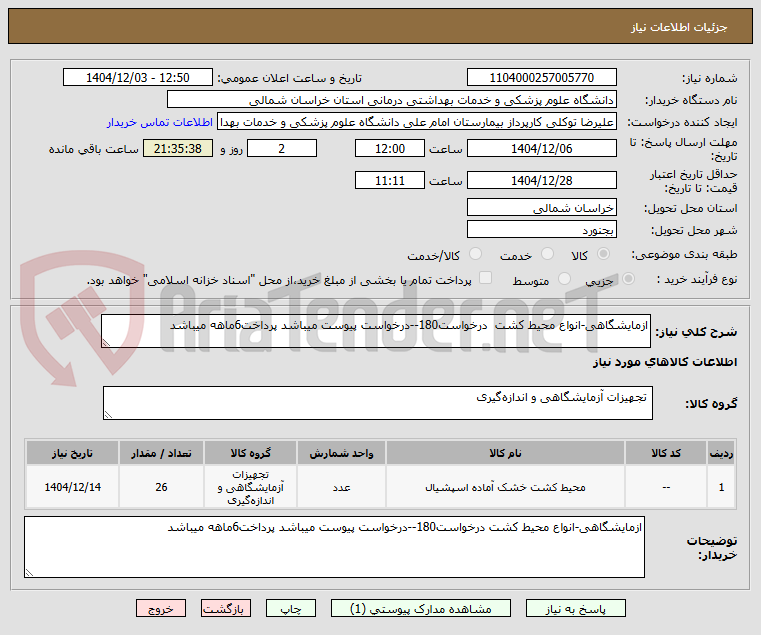
Task: Click the announcement date field 1404/12/03 - 12:50
Action: [x=138, y=78]
